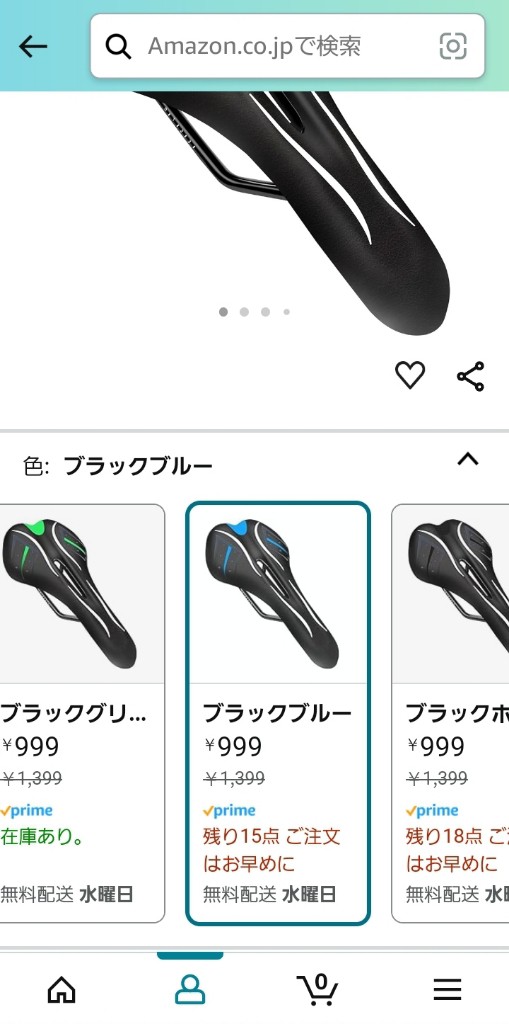
Task: Tap the first image carousel dot
Action: (223, 312)
